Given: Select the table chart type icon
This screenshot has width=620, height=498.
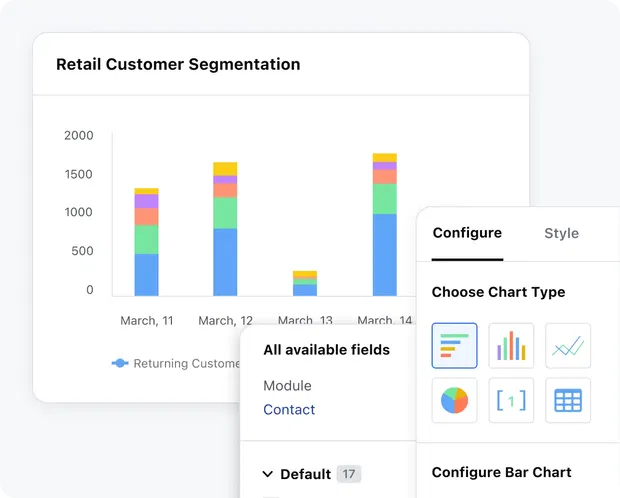Looking at the screenshot, I should click(568, 401).
